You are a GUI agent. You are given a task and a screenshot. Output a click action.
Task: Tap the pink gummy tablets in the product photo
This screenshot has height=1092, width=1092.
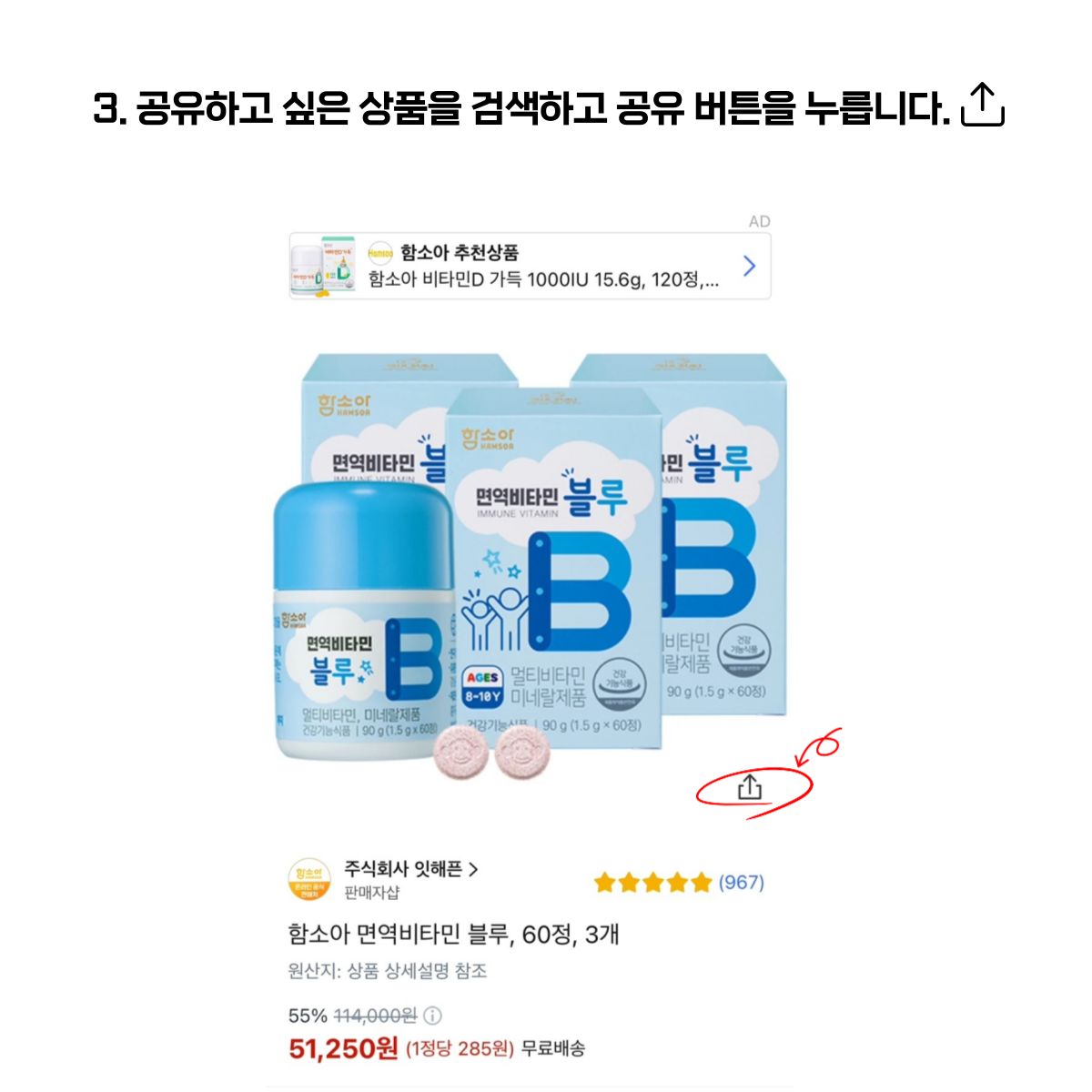(491, 755)
